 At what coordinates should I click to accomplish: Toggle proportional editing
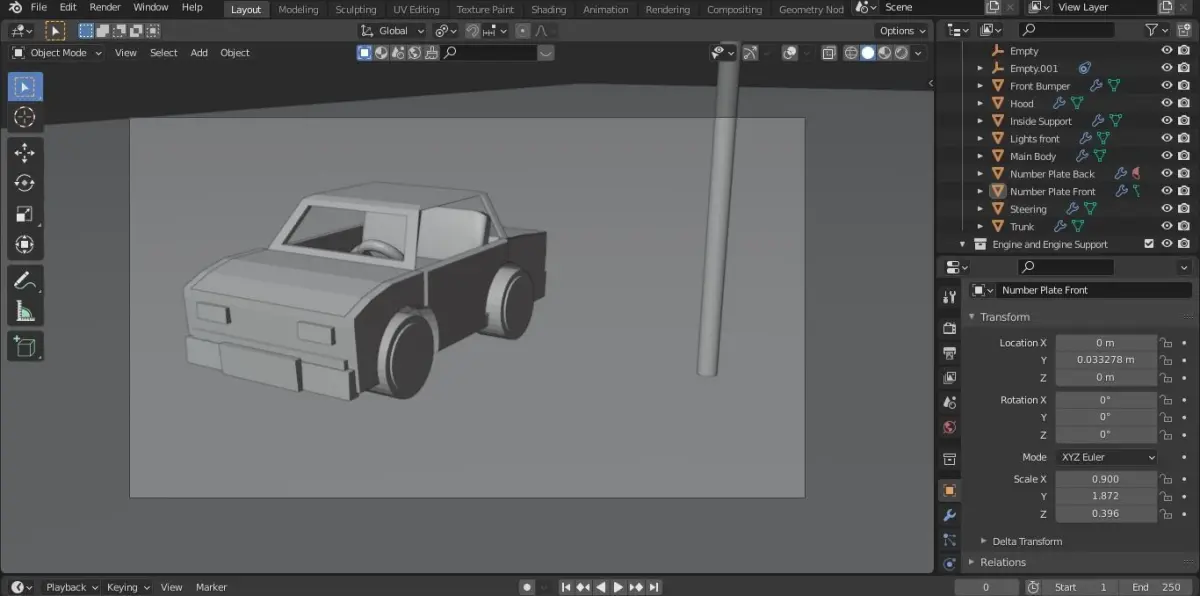click(x=522, y=31)
